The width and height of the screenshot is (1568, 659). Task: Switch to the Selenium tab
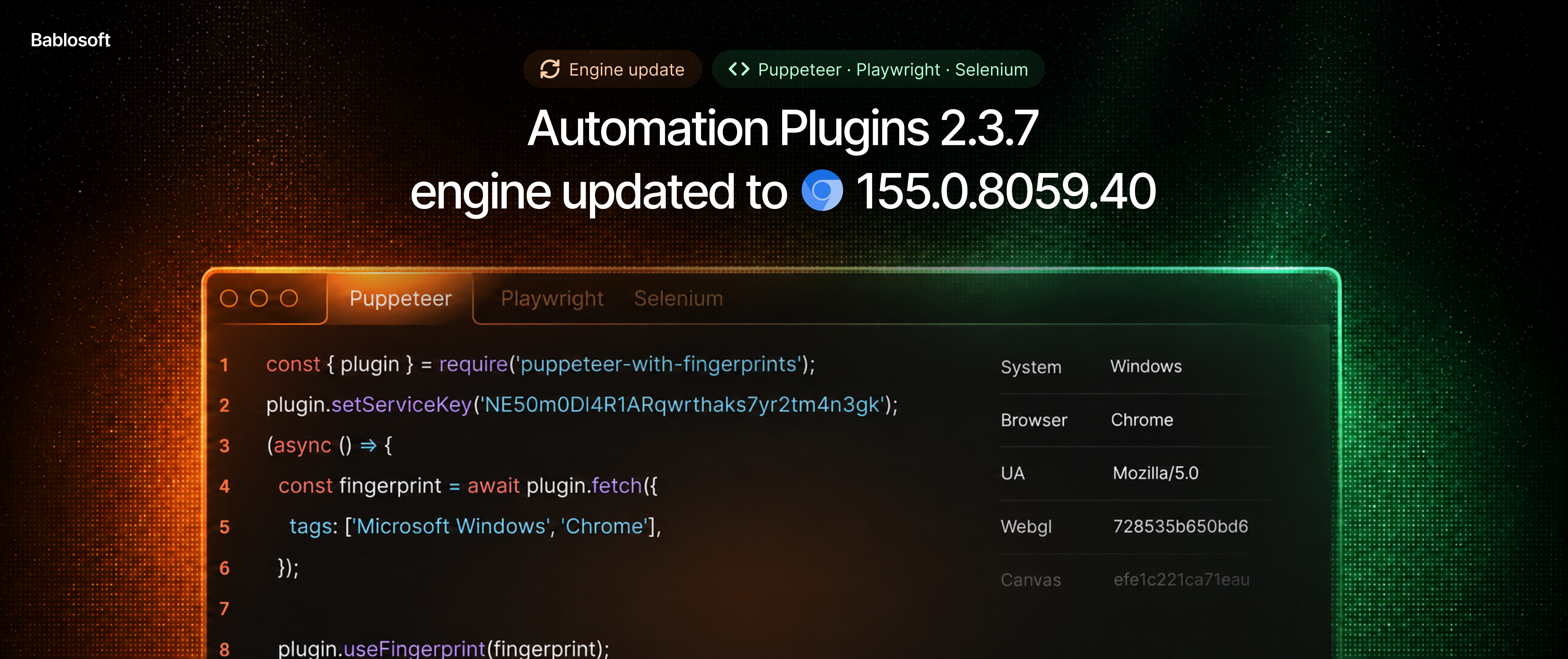click(678, 298)
